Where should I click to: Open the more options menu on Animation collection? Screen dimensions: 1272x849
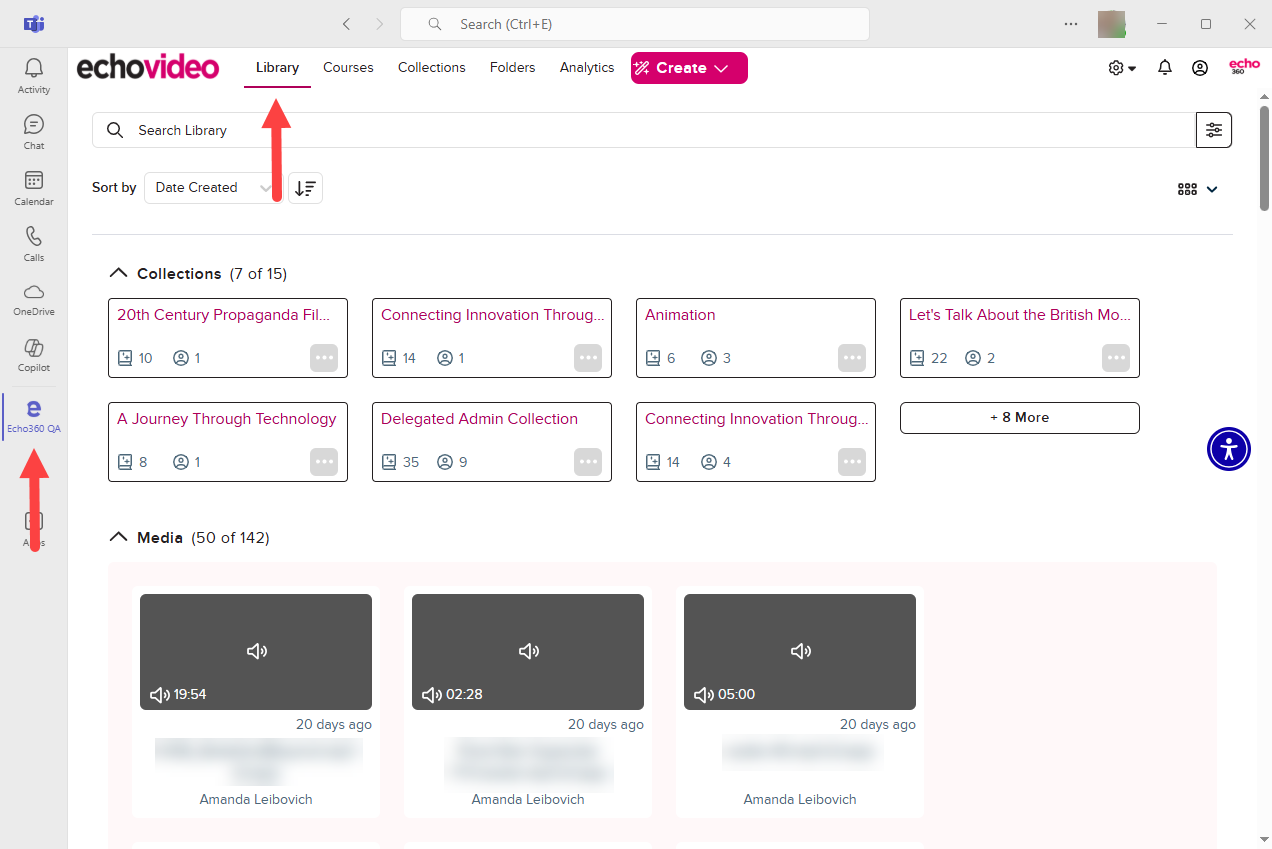tap(851, 358)
